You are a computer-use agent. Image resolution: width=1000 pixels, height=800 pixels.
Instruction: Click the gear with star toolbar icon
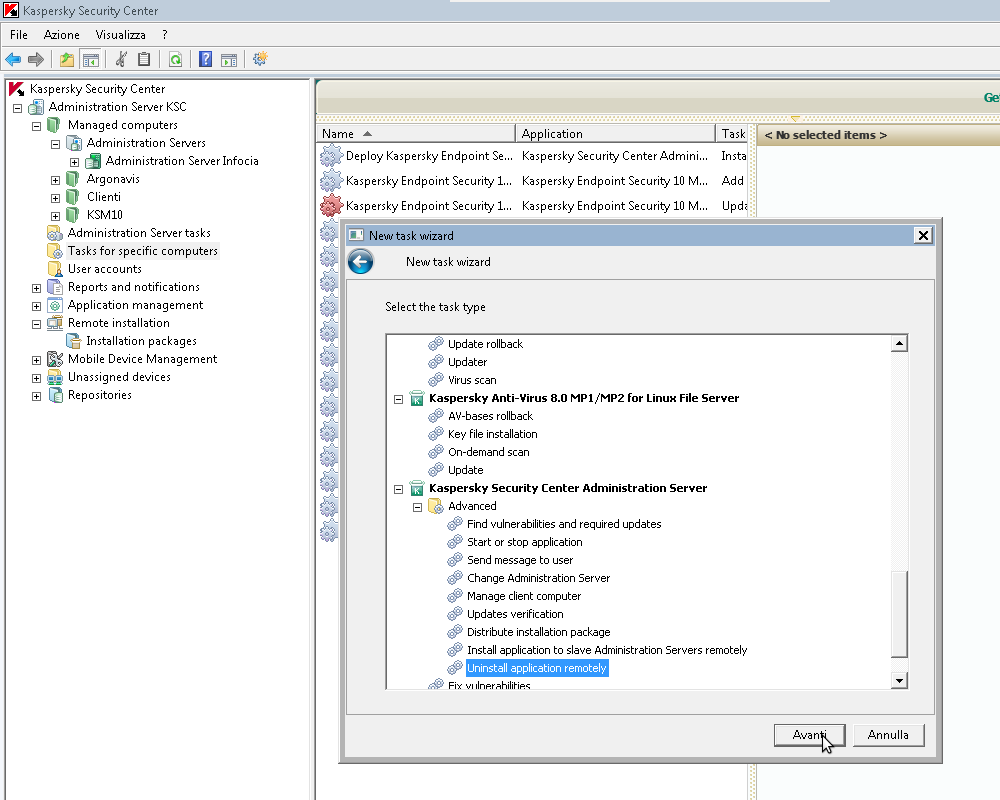(260, 59)
